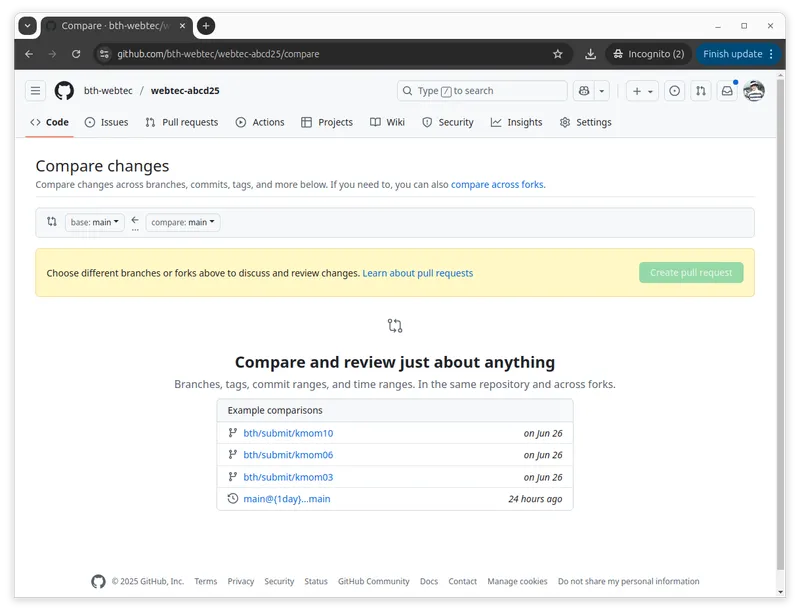
Task: Open the repository Settings tab
Action: click(585, 122)
